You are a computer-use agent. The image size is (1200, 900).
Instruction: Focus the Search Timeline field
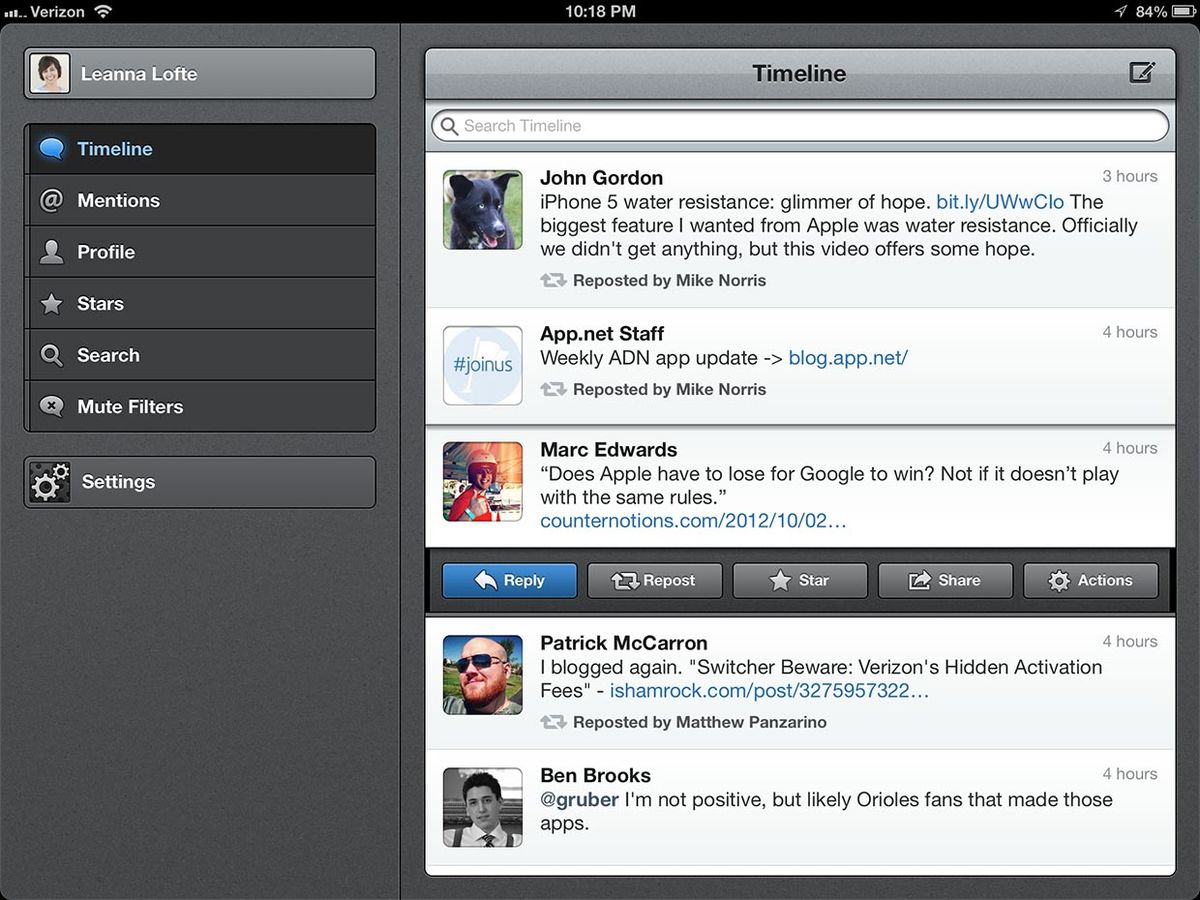(x=800, y=126)
